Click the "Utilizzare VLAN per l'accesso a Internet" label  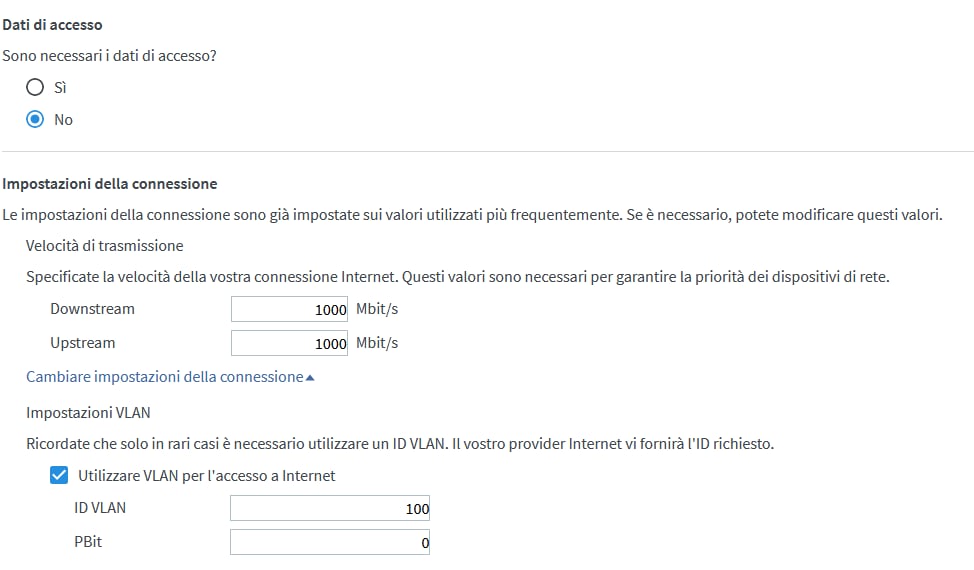point(206,476)
